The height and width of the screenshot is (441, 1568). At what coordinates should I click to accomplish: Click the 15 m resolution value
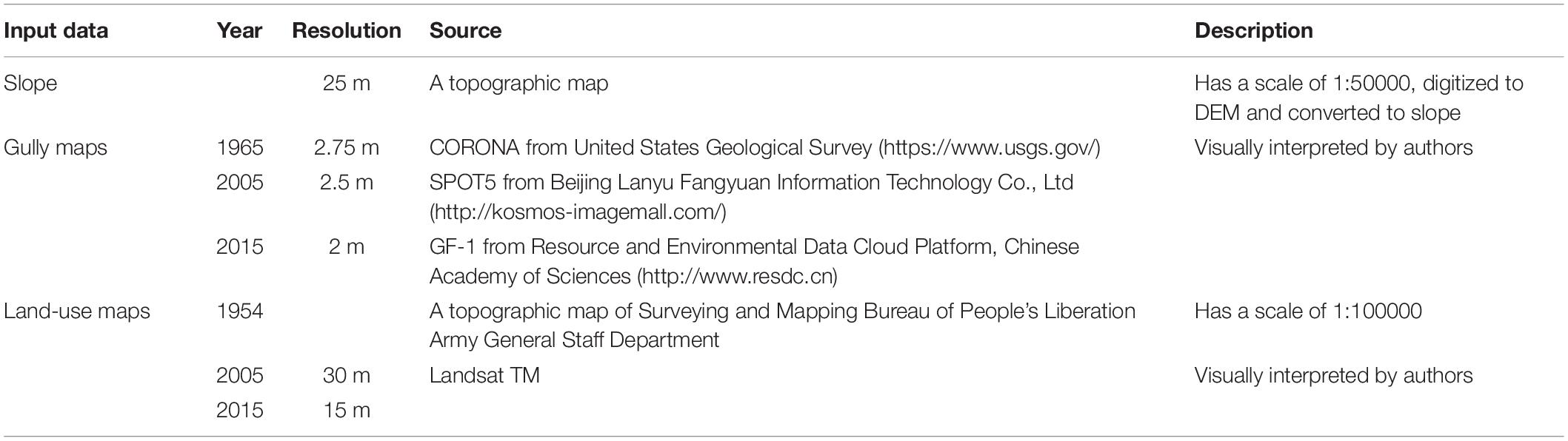click(347, 410)
